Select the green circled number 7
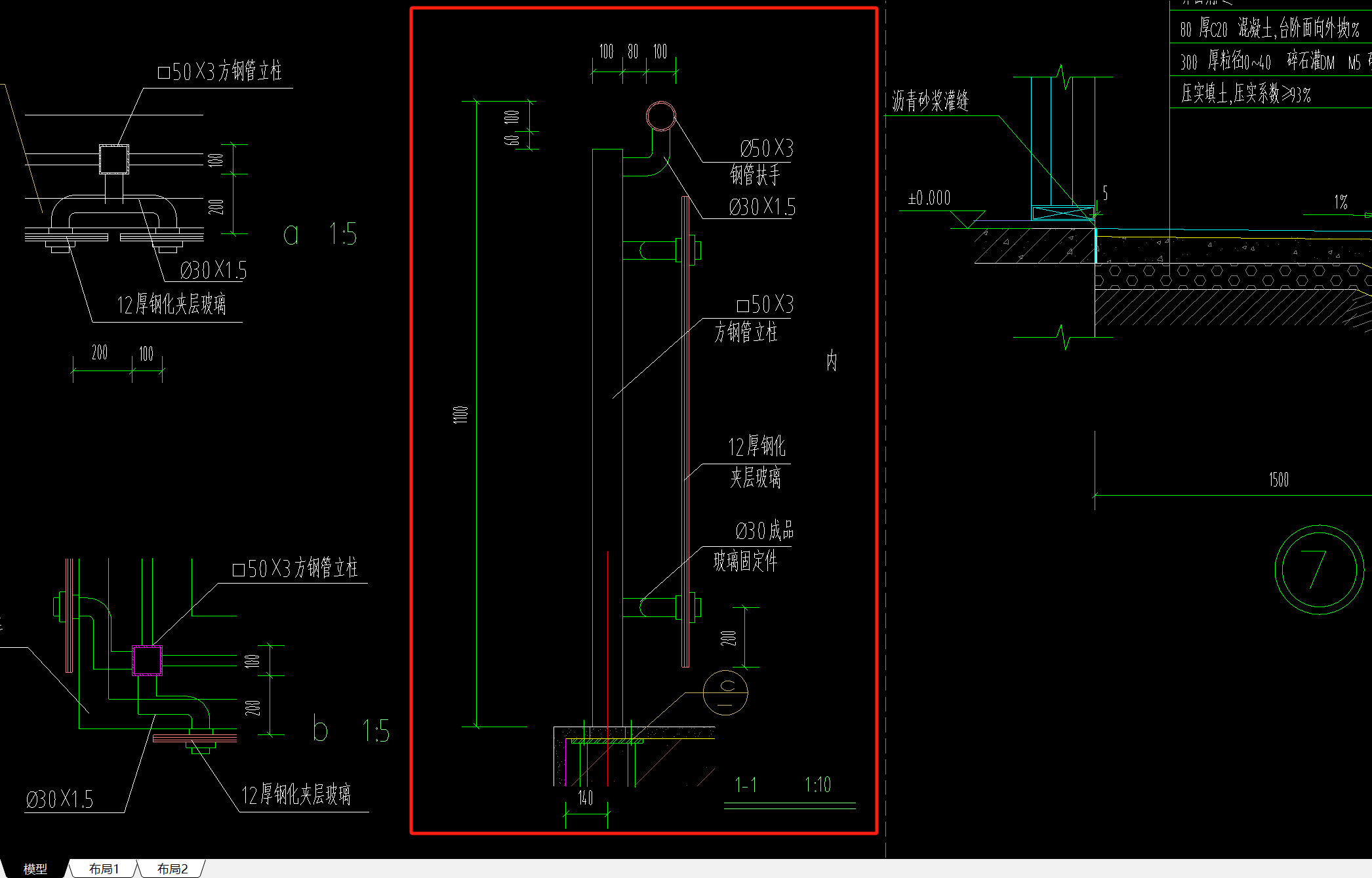The height and width of the screenshot is (878, 1372). tap(1319, 569)
